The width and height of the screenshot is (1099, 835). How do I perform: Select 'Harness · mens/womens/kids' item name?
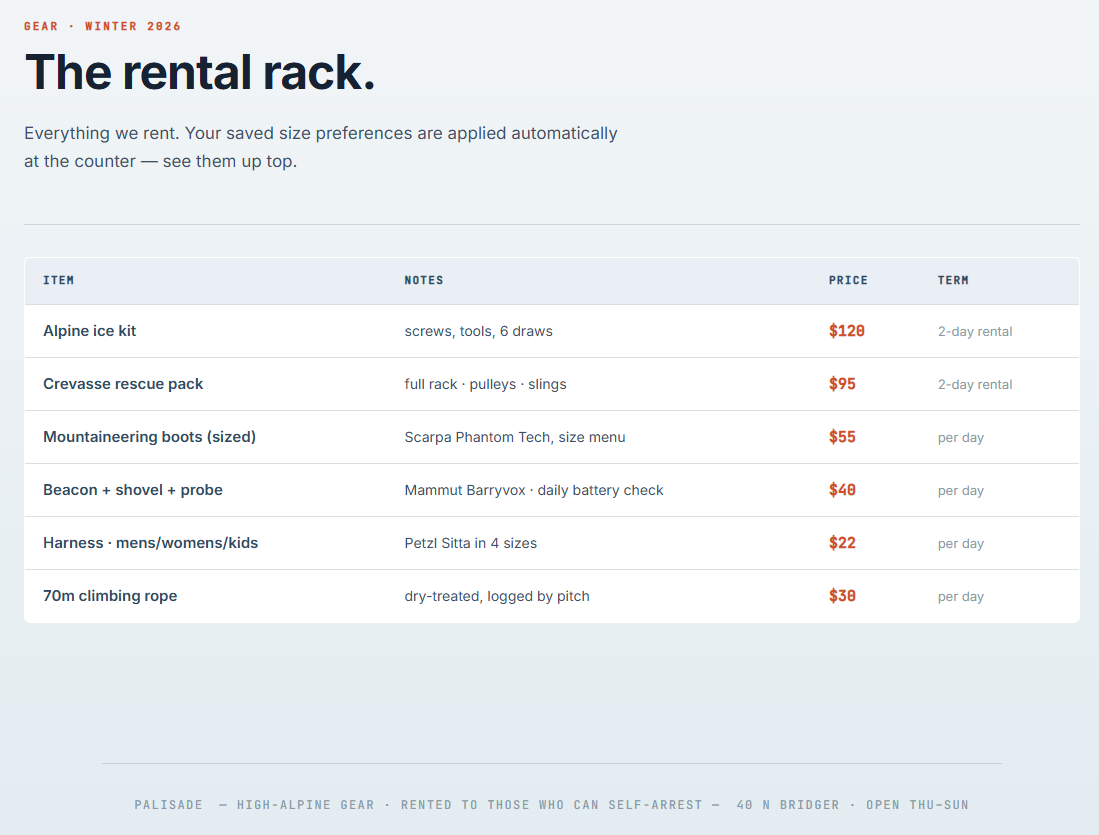(x=151, y=543)
